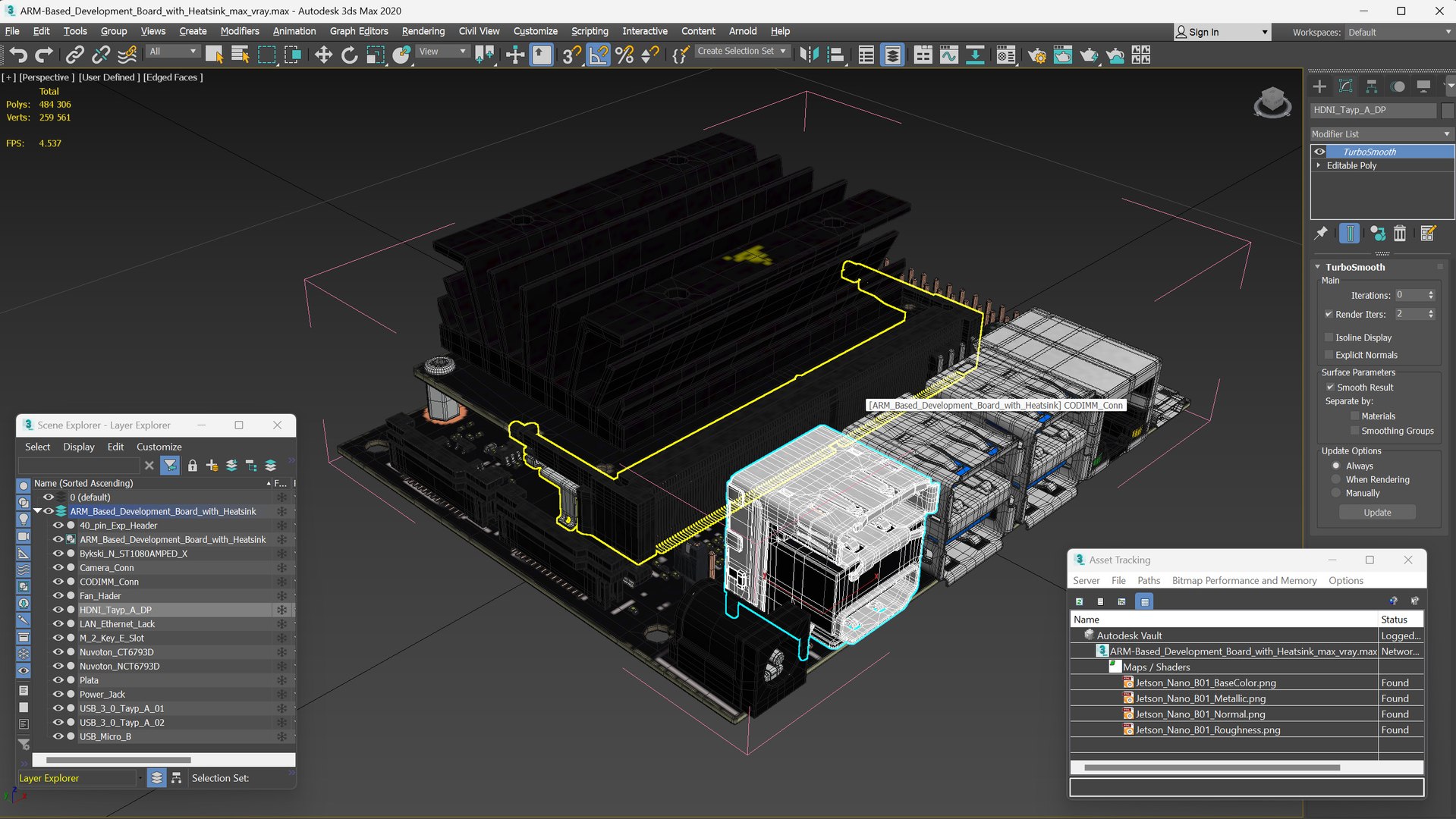Viewport: 1456px width, 819px height.
Task: Toggle the Render Iters checkbox
Action: pos(1329,314)
